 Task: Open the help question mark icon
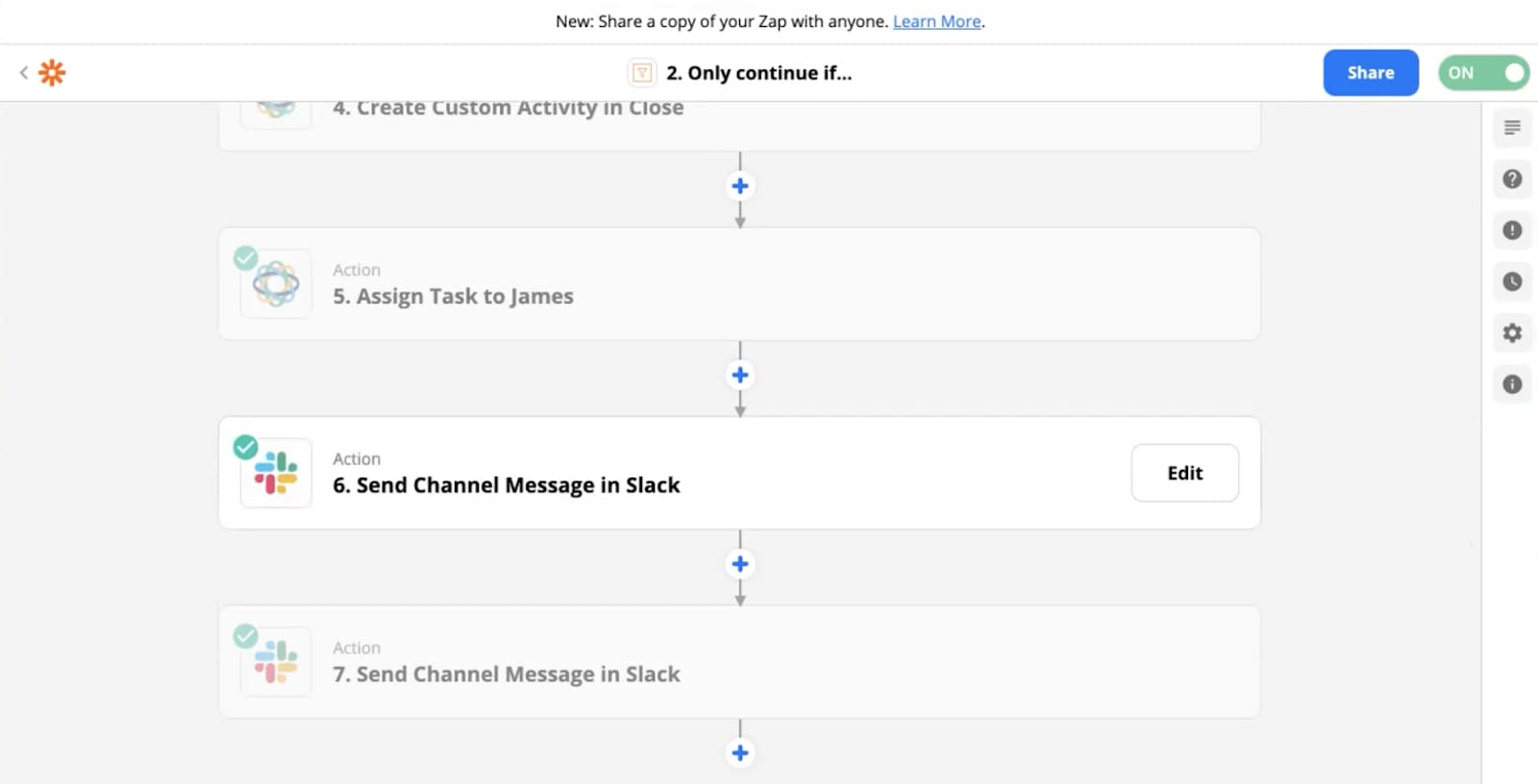1512,180
